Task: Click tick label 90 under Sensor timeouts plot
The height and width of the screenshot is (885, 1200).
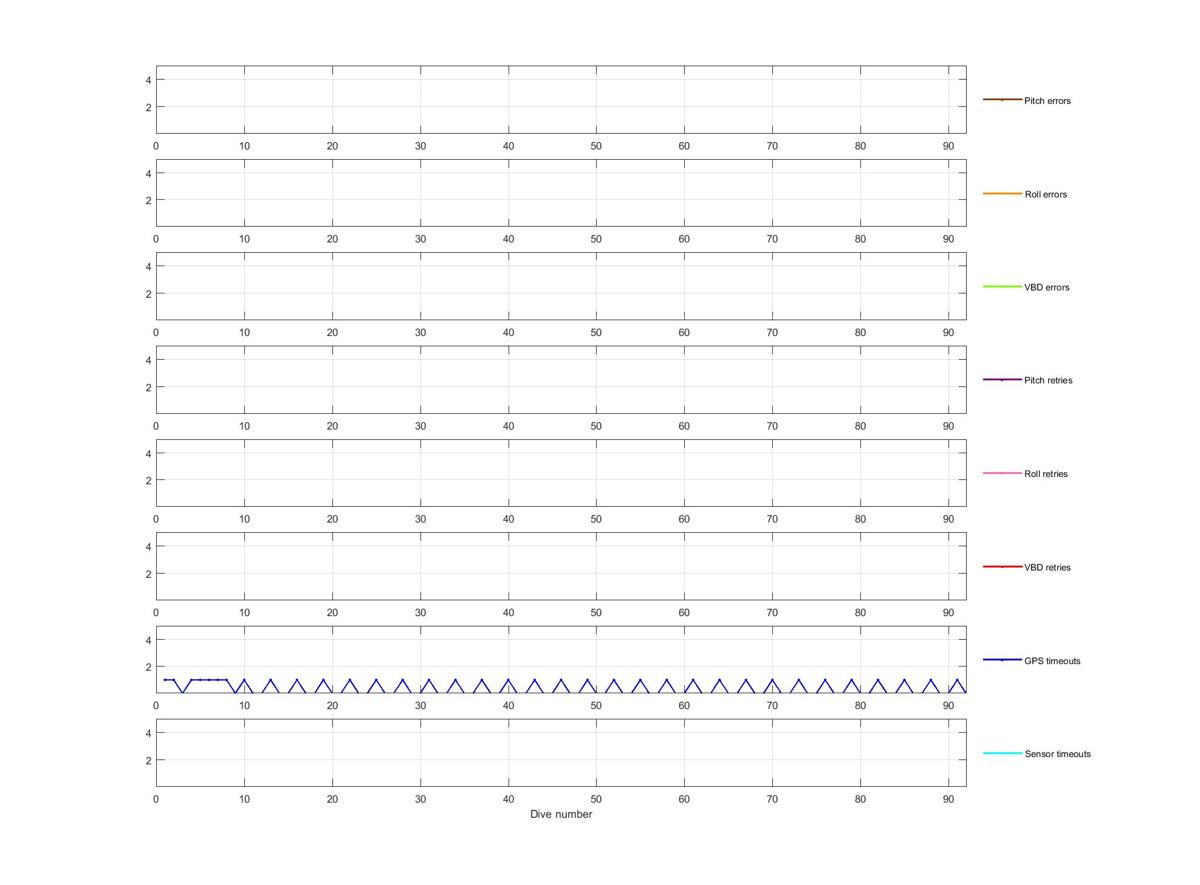Action: pos(948,799)
